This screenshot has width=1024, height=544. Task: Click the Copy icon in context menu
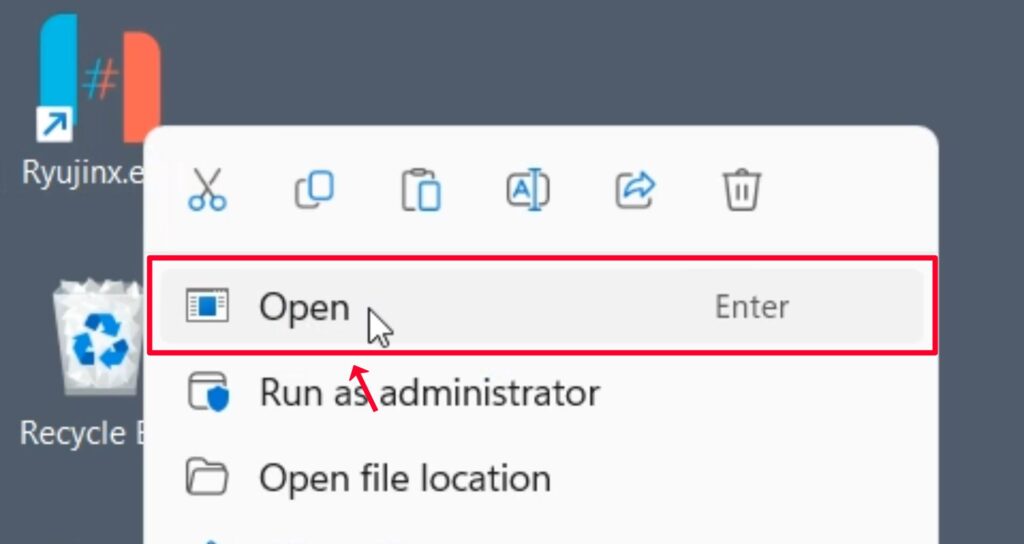314,189
